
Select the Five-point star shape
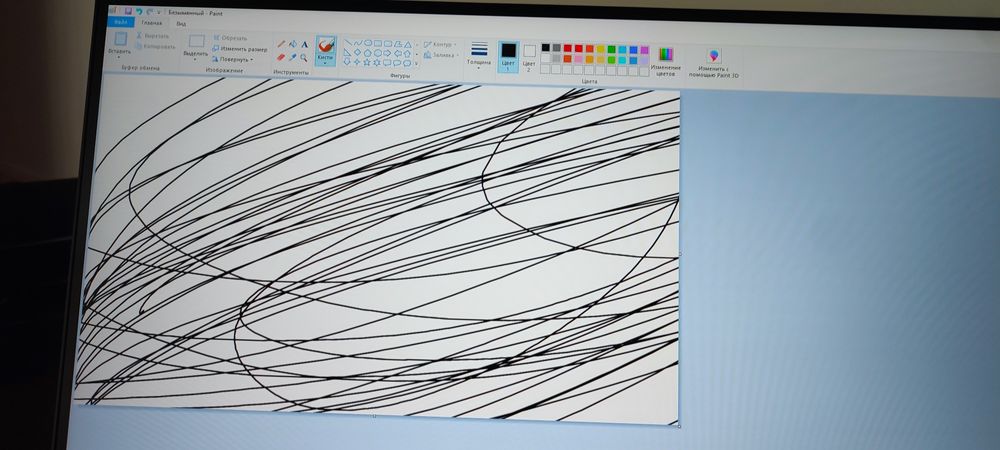[367, 62]
